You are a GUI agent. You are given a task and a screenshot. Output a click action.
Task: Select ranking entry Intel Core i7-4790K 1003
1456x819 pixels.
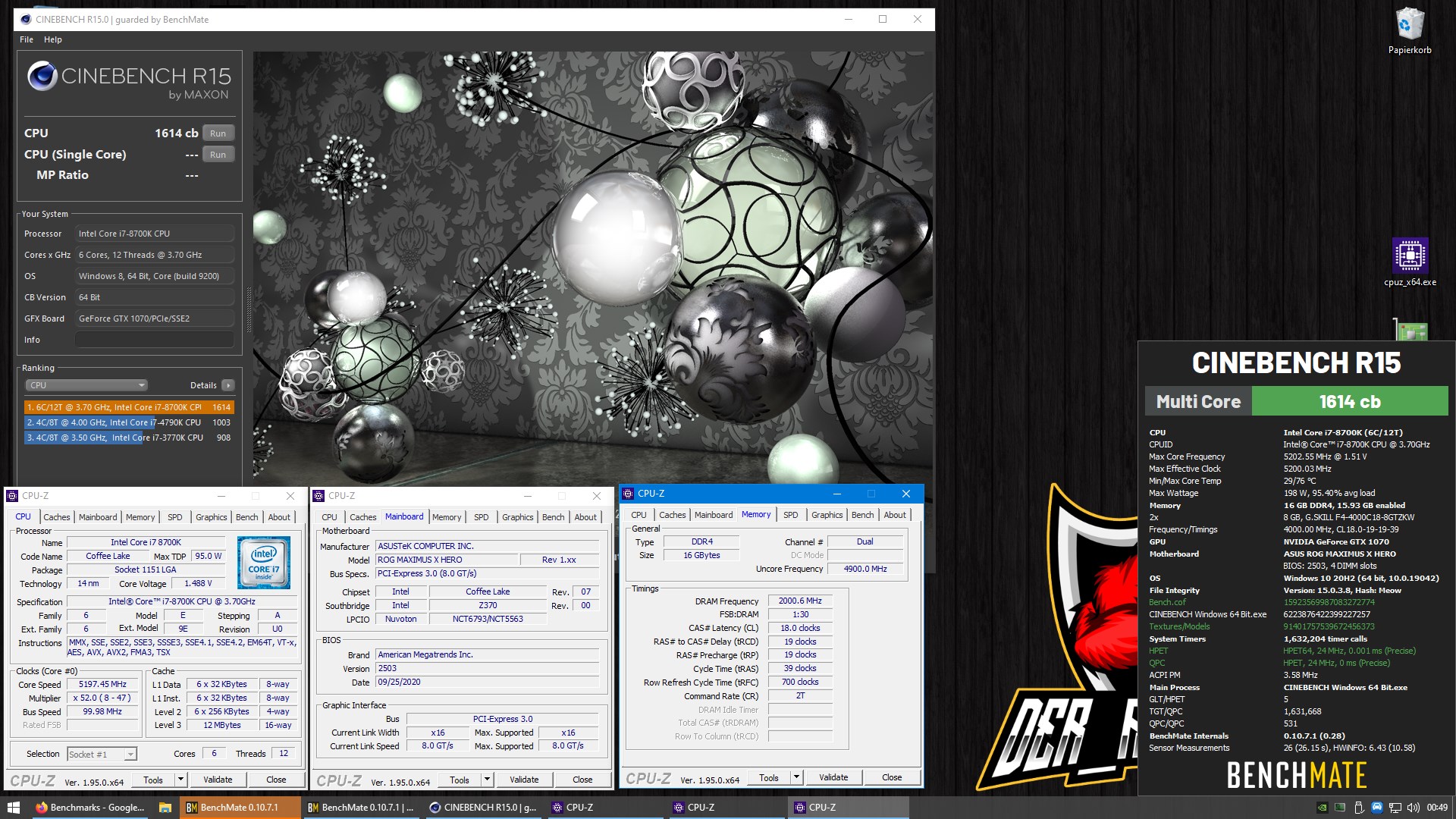point(129,422)
